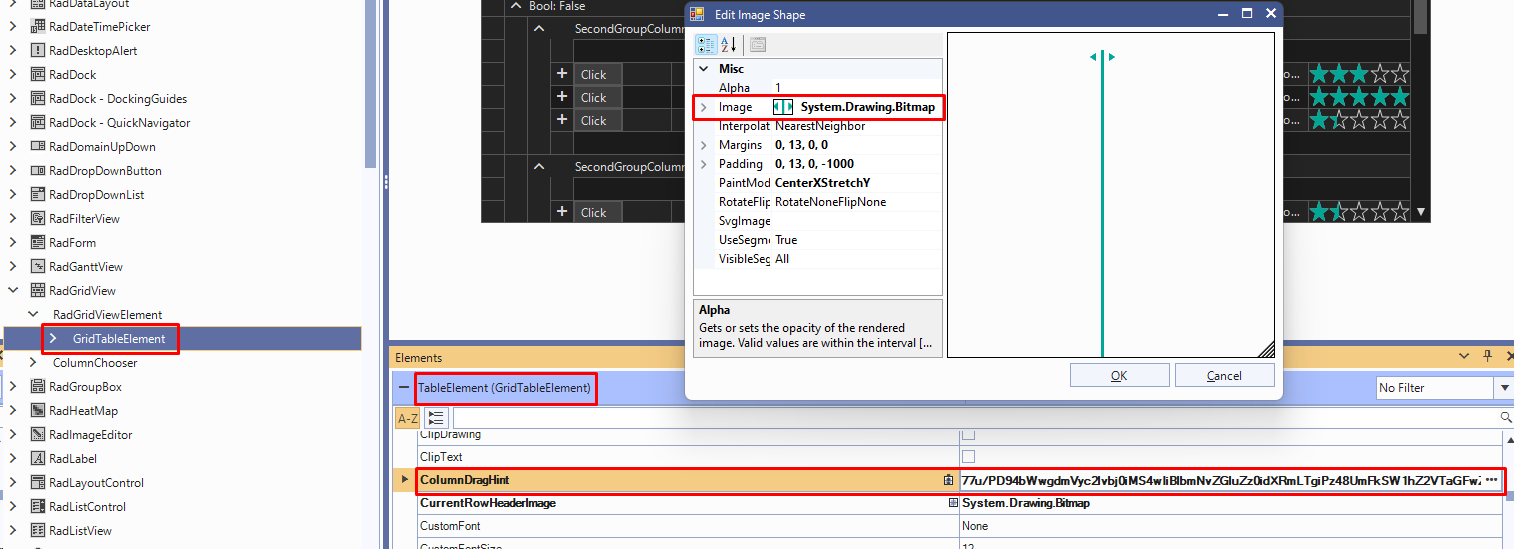Pin the Elements panel with the pushpin icon
The height and width of the screenshot is (549, 1514).
coord(1487,357)
